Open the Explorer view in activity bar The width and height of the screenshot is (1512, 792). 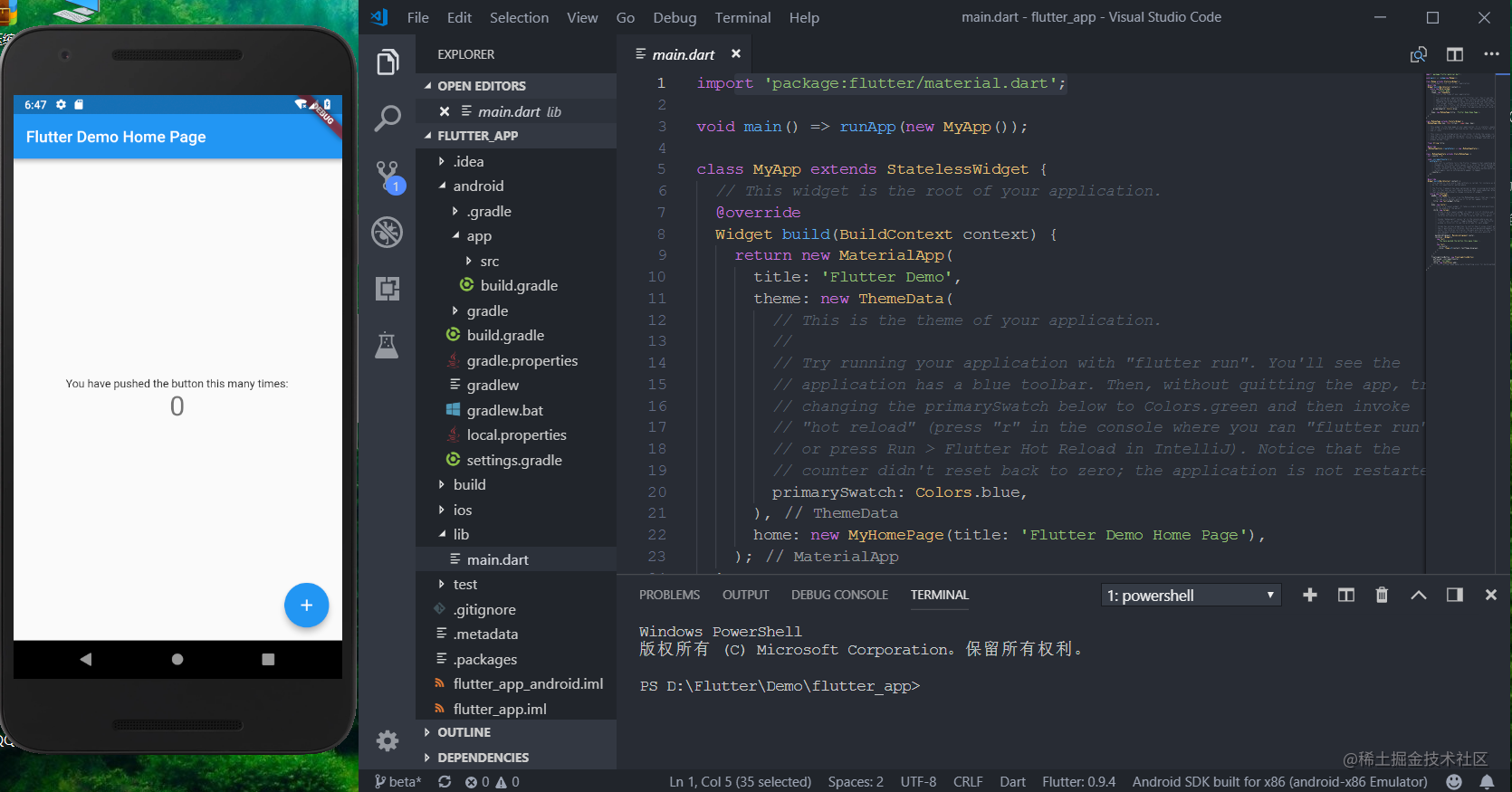click(388, 62)
